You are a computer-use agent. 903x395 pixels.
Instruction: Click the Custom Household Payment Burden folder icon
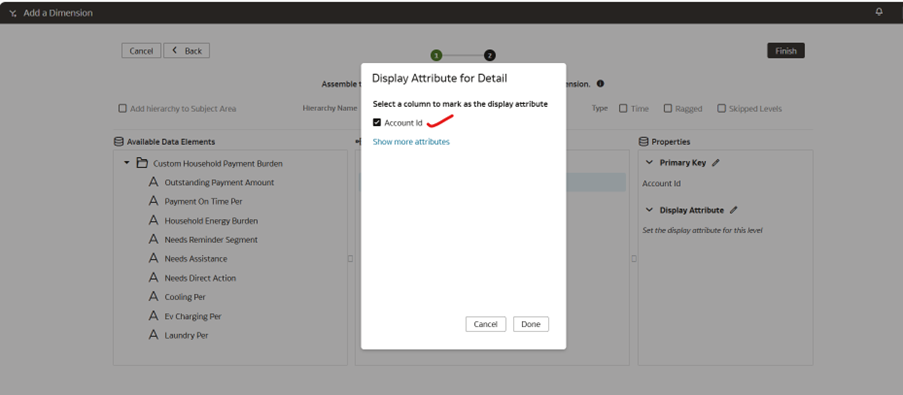point(142,164)
